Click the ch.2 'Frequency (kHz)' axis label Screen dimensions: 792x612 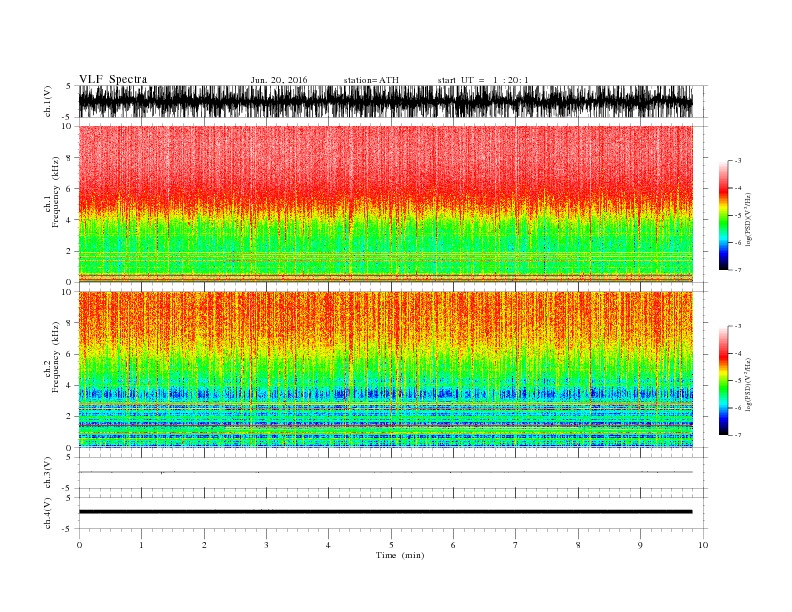click(x=55, y=356)
